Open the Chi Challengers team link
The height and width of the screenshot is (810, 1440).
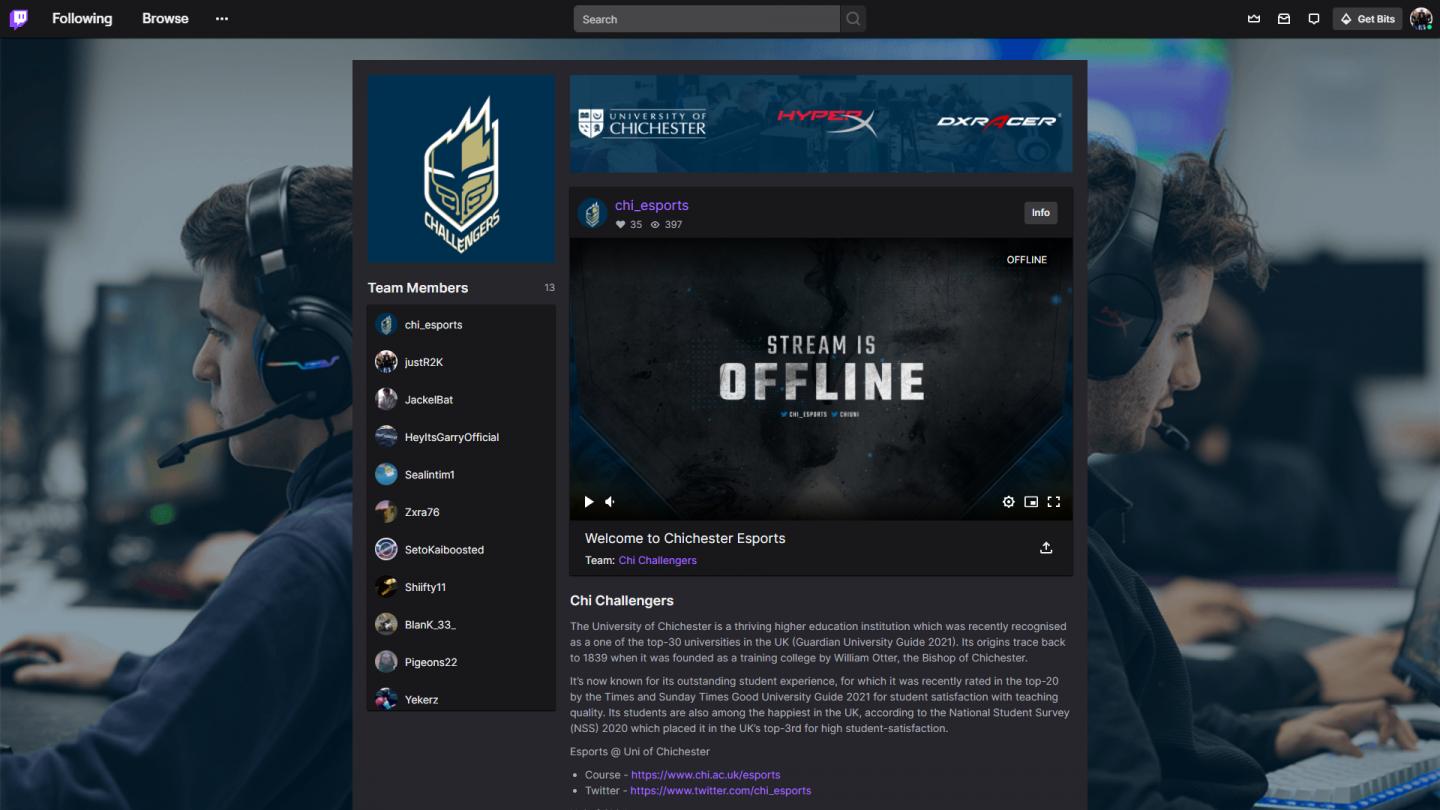click(x=657, y=560)
